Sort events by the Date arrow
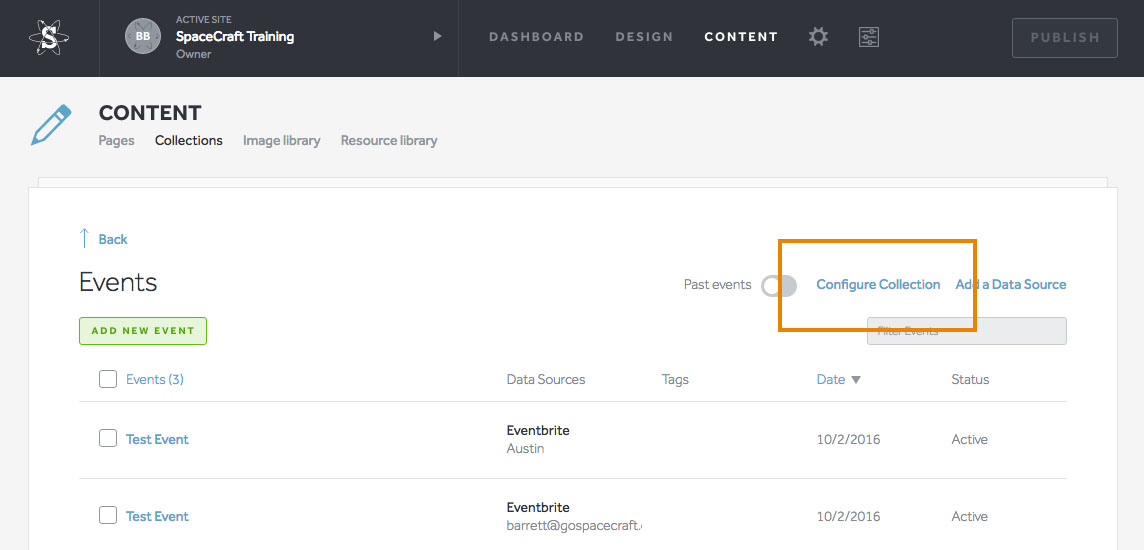 855,380
